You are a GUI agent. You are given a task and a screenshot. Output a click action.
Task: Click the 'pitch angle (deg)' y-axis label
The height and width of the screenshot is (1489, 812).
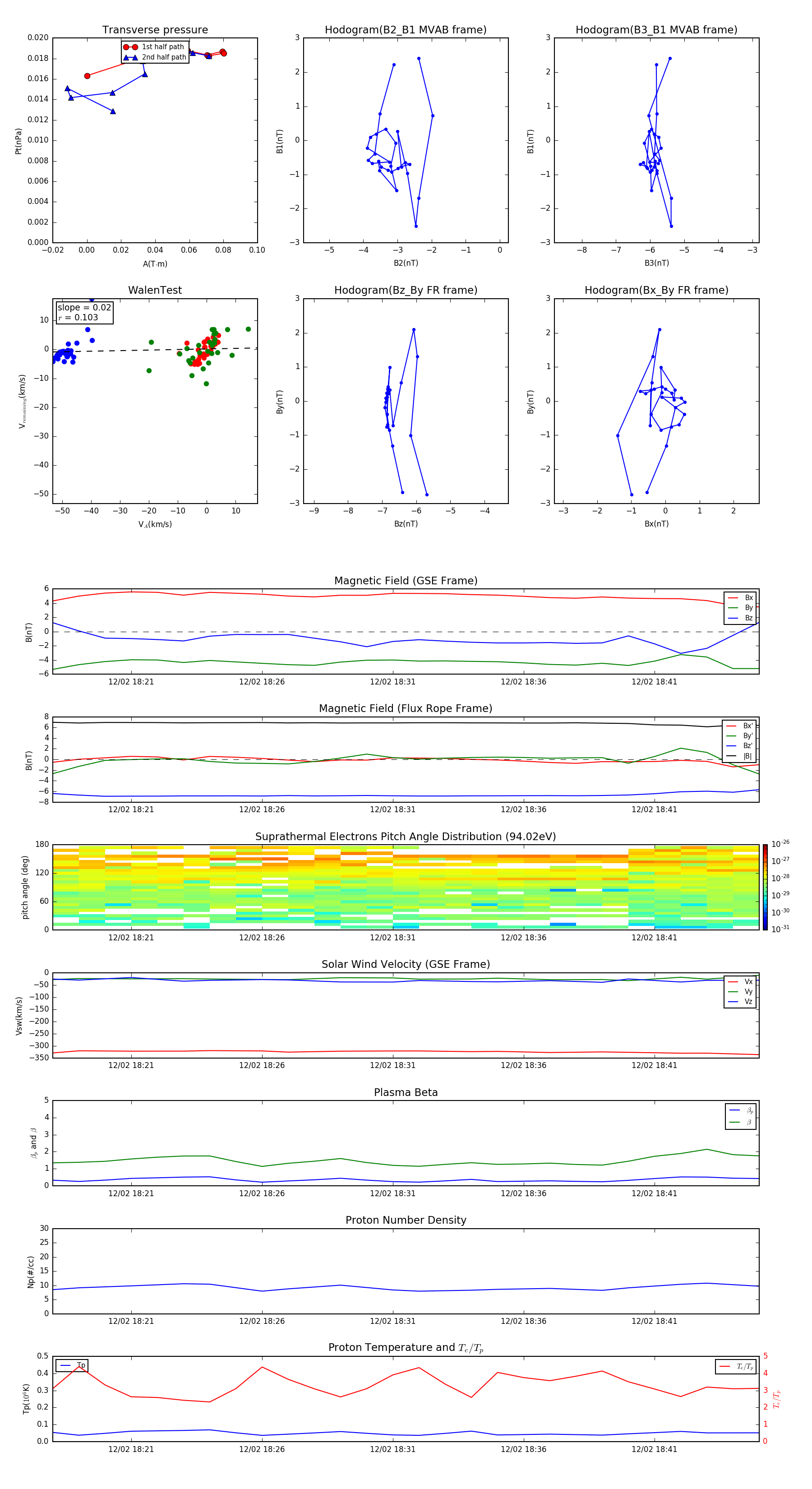click(x=25, y=887)
